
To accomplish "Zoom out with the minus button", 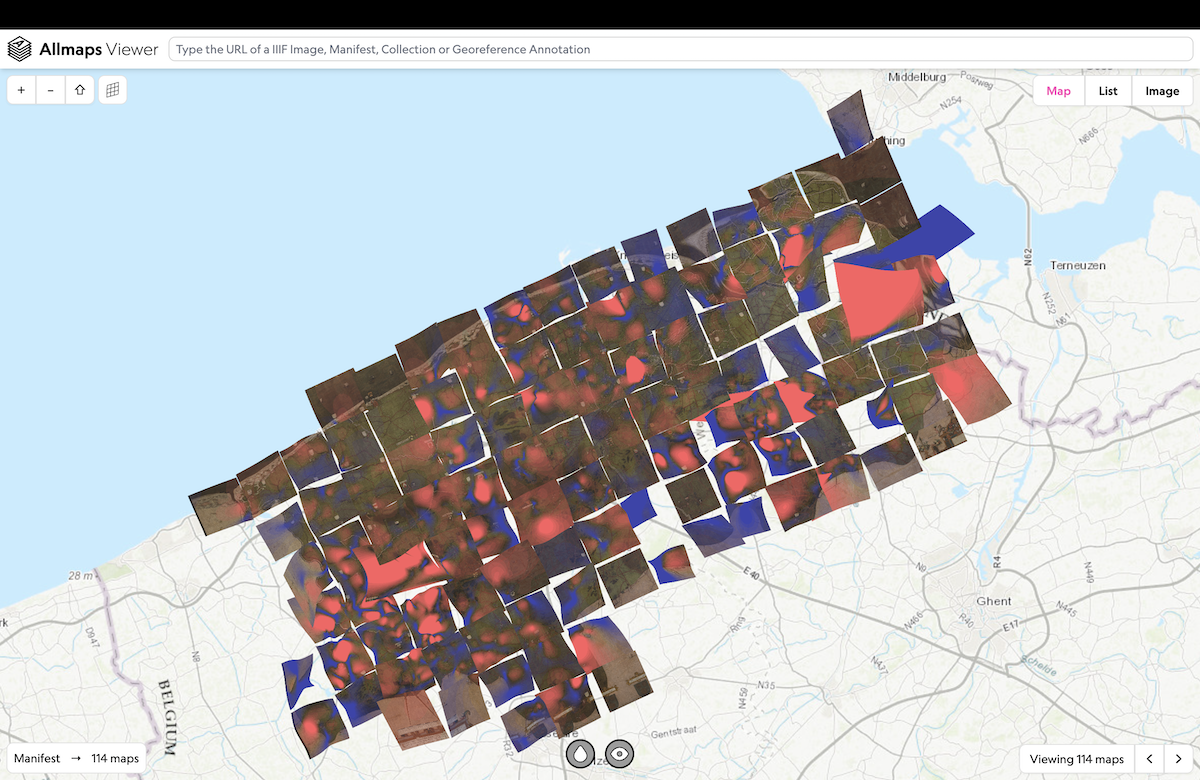I will (51, 90).
